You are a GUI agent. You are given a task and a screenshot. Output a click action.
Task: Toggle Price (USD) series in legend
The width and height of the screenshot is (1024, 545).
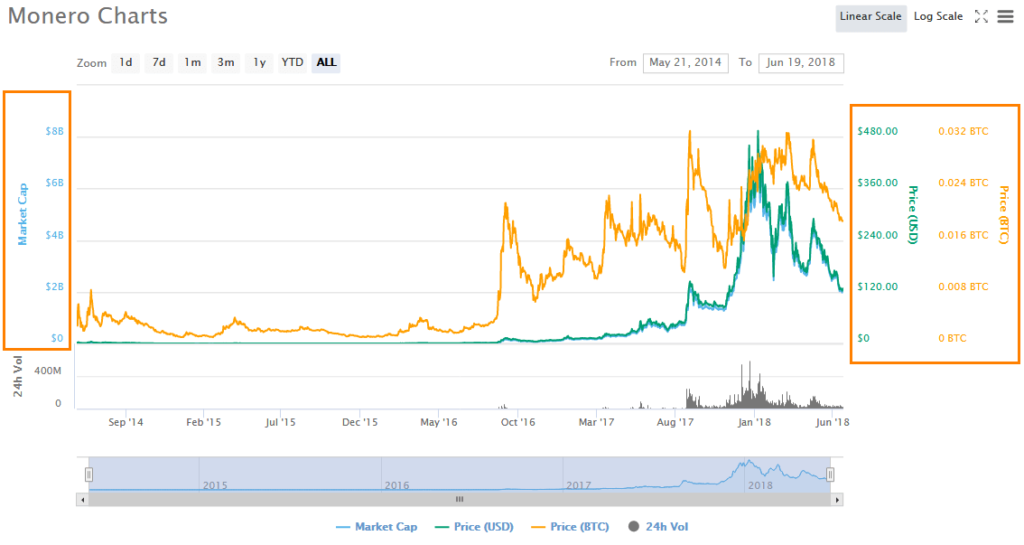[x=474, y=527]
